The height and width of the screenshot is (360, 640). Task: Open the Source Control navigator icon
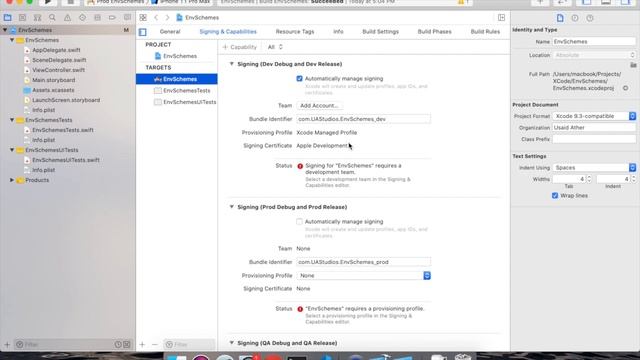[x=22, y=18]
